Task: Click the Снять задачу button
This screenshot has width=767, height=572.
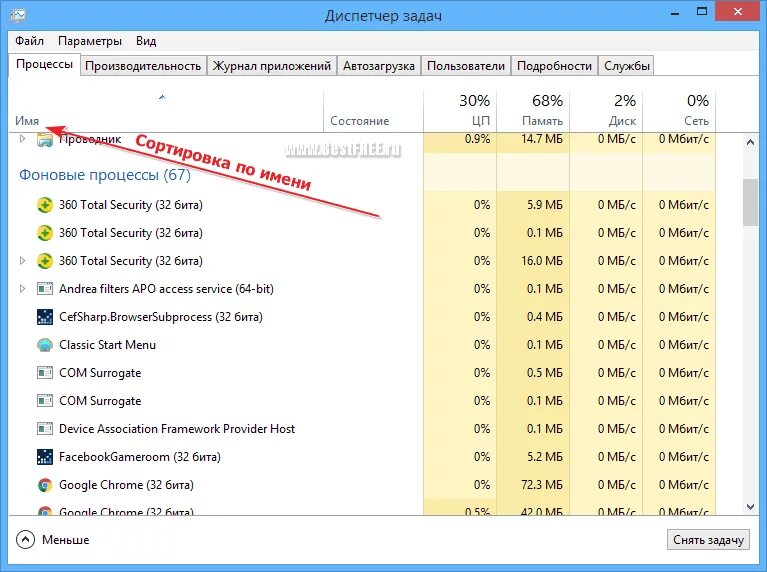Action: [708, 540]
